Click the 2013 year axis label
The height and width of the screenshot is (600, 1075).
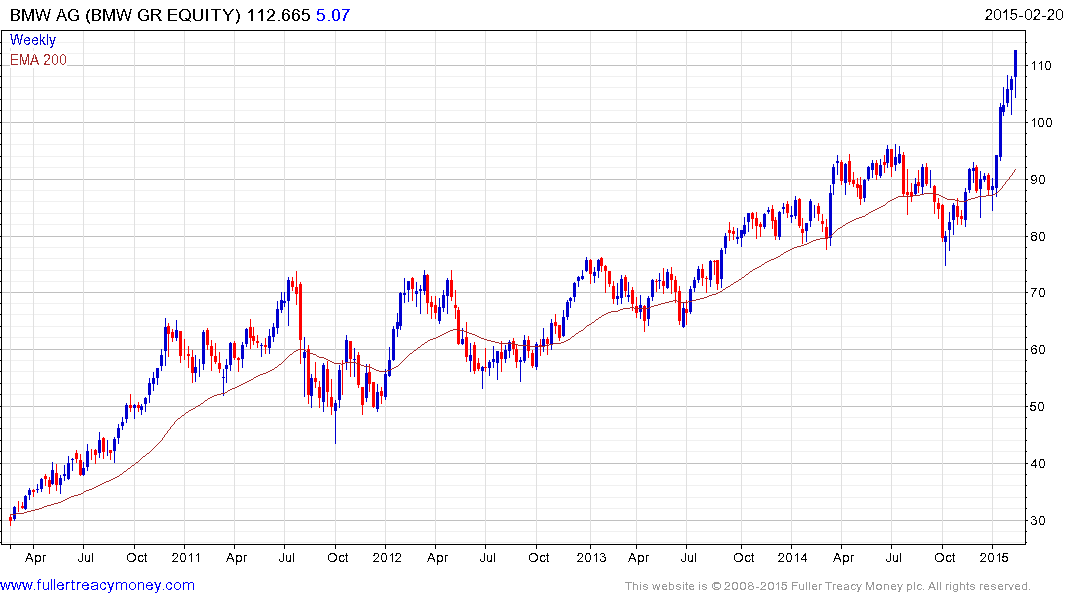591,557
